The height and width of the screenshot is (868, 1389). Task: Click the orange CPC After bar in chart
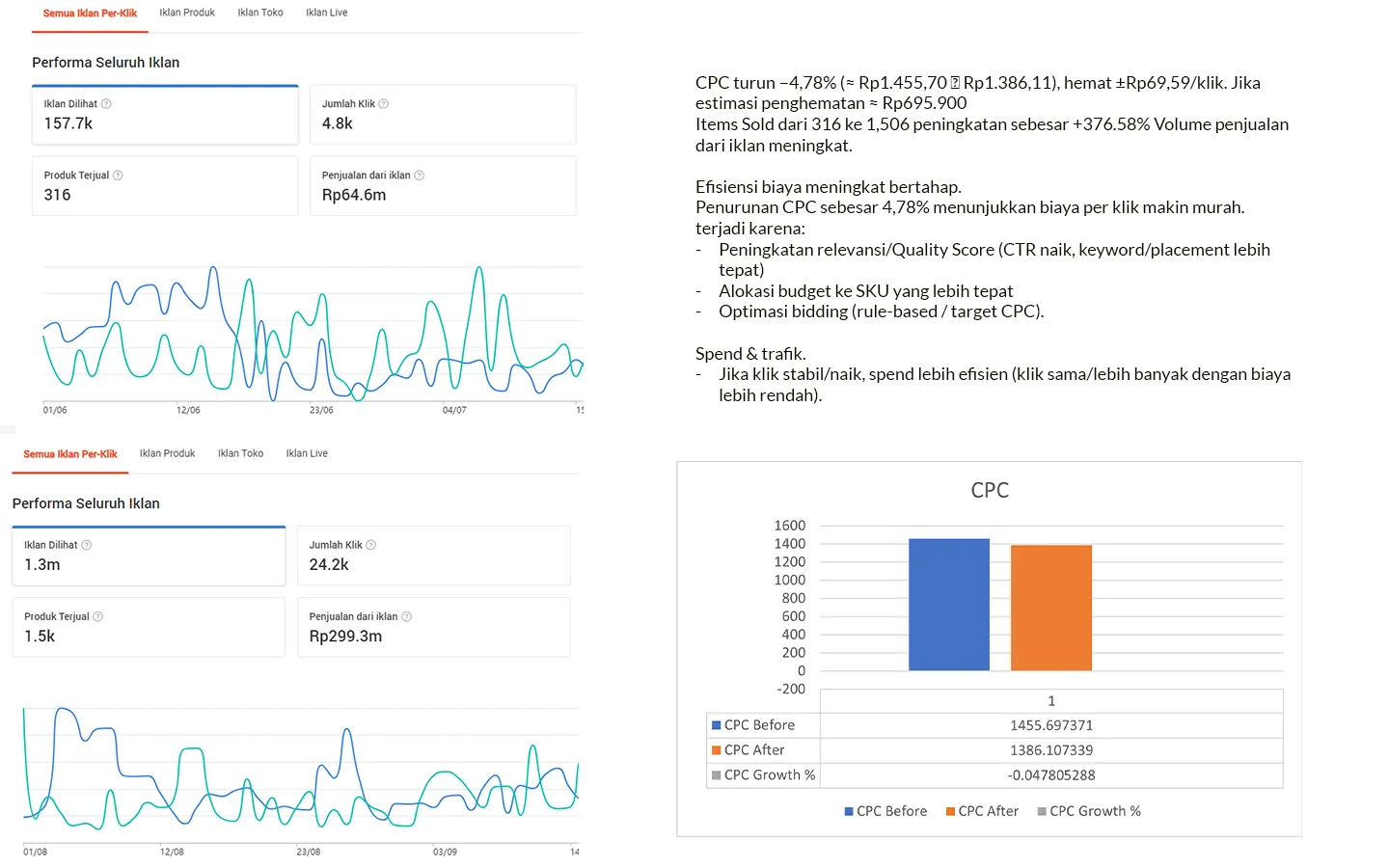tap(1050, 608)
